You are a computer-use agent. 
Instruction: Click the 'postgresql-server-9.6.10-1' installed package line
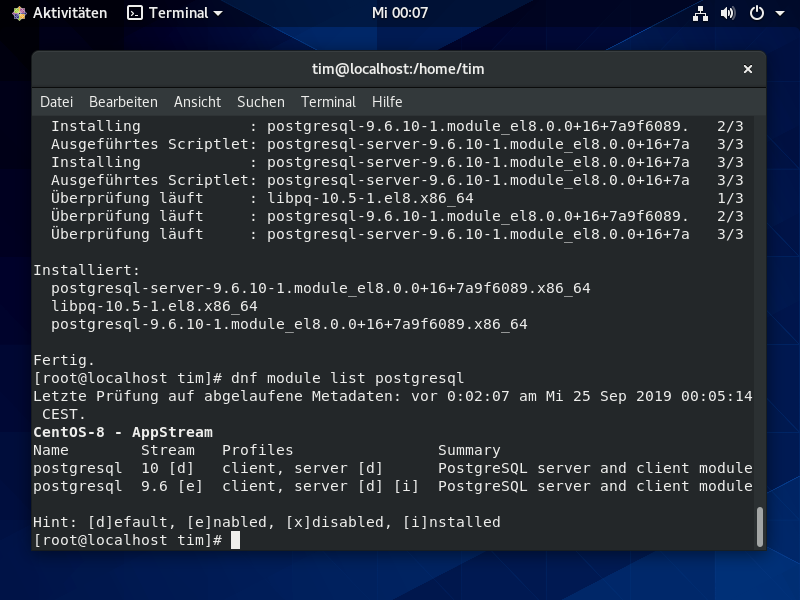tap(320, 288)
